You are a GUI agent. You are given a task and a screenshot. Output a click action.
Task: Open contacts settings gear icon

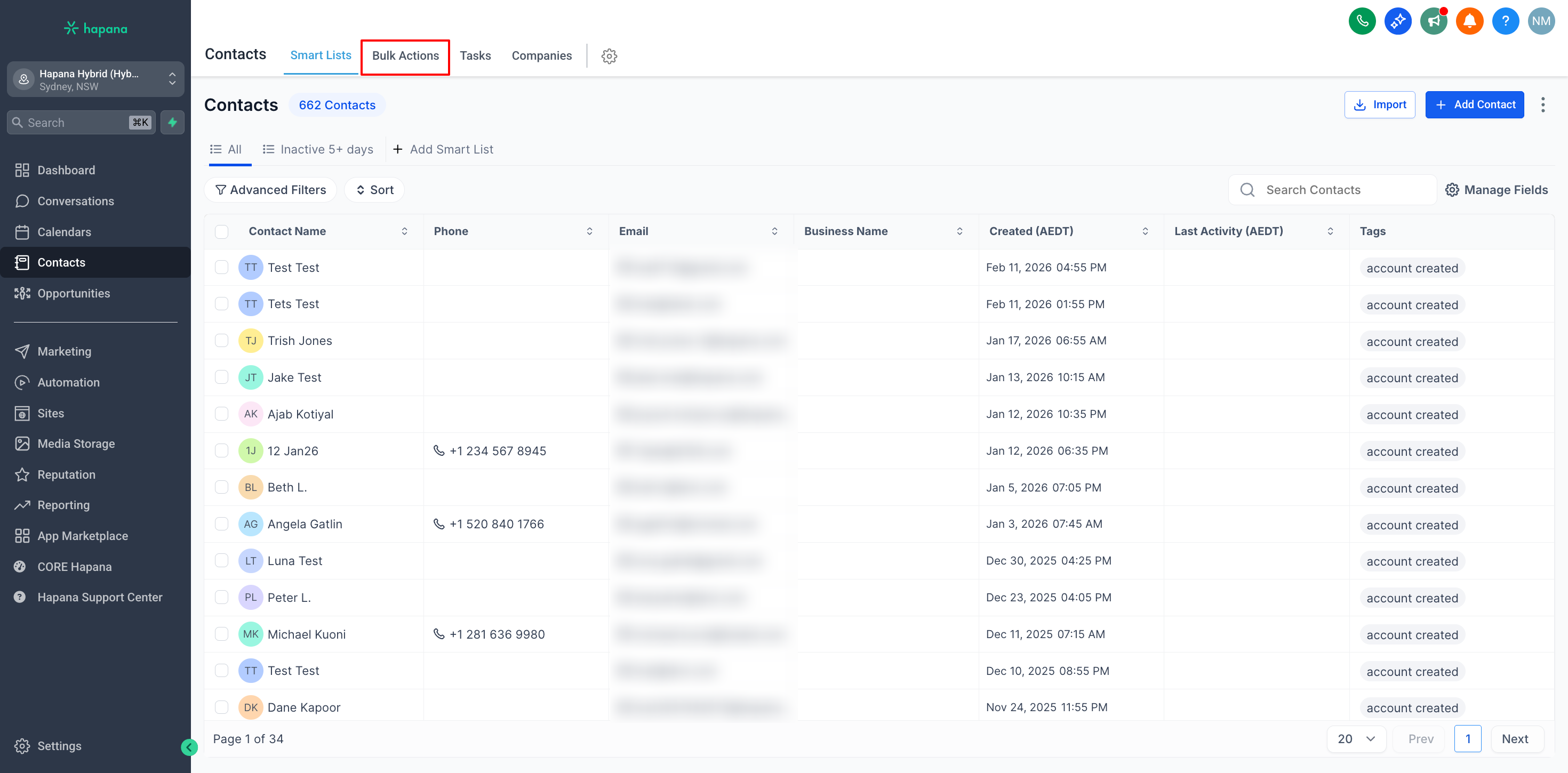609,56
